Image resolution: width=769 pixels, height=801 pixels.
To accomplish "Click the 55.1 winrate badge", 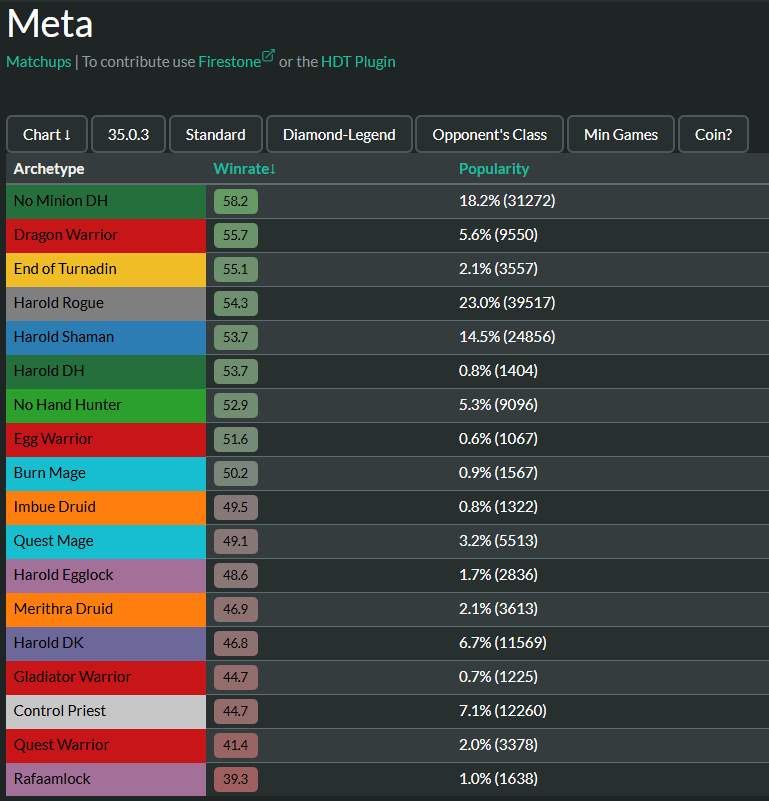I will point(236,269).
